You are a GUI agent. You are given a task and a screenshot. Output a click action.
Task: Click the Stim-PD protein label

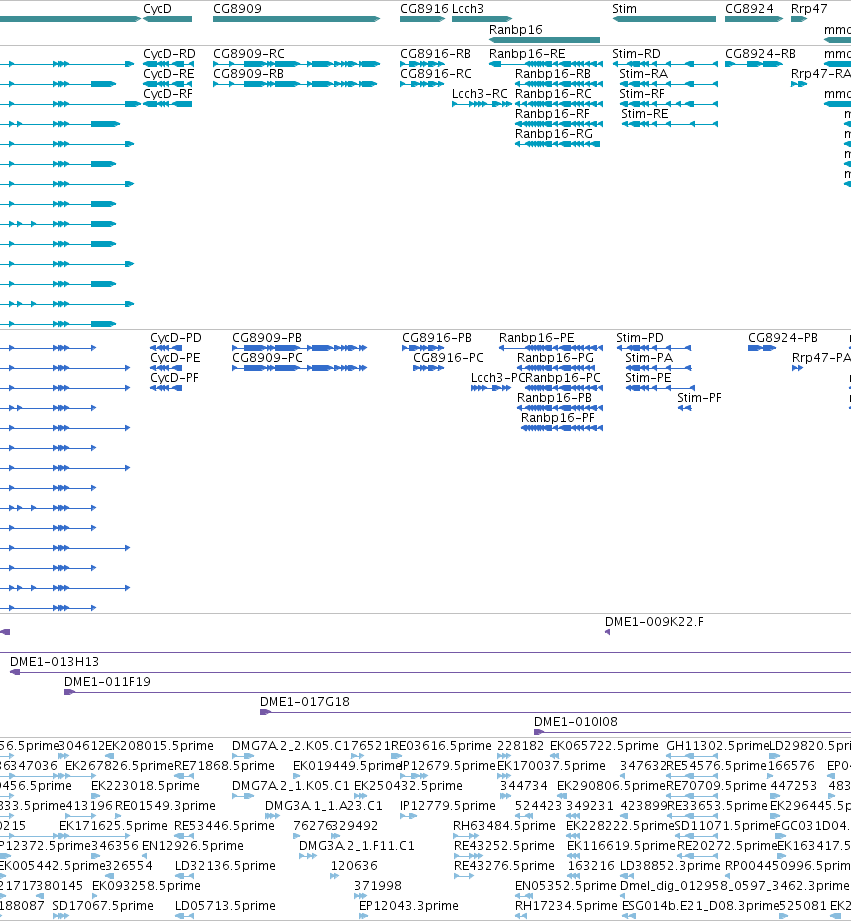pos(640,338)
